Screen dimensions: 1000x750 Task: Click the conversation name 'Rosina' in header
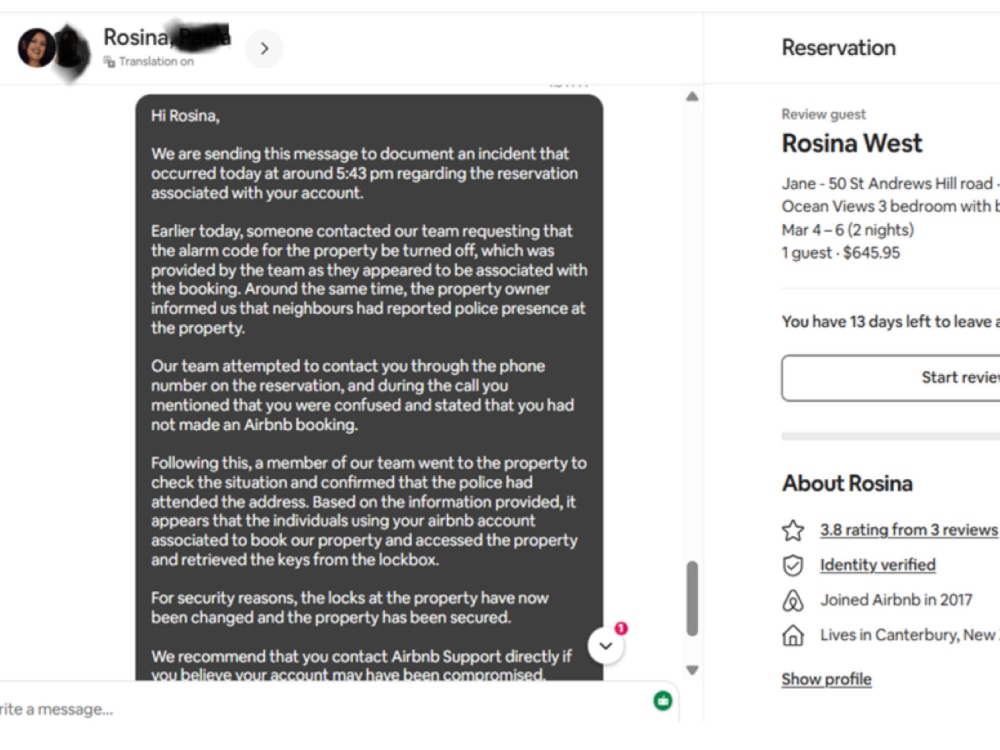(136, 37)
